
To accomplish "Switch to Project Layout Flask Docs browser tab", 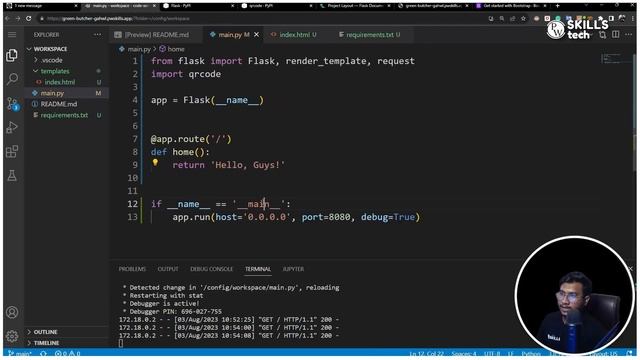I will click(x=355, y=6).
